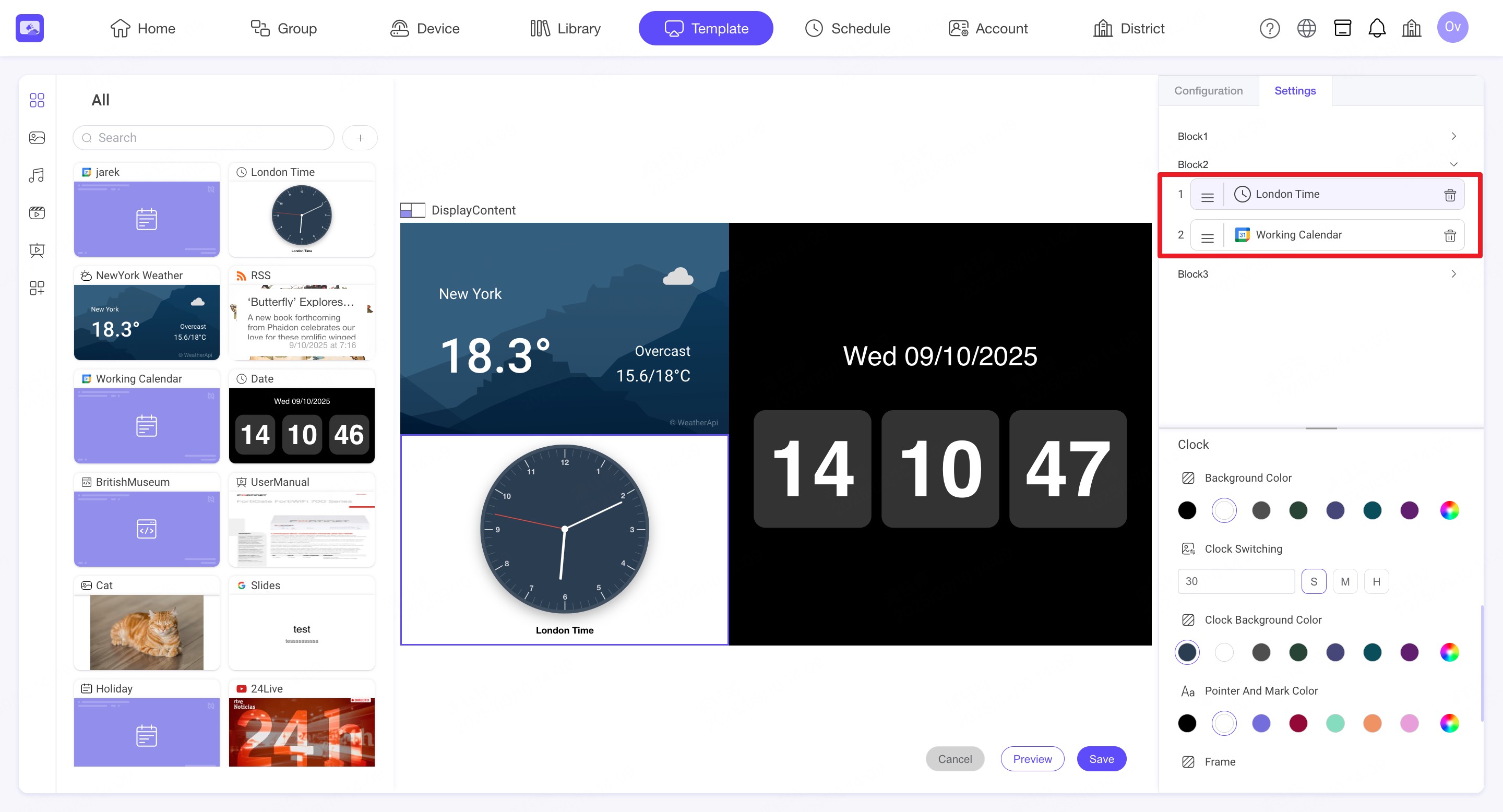The image size is (1503, 812).
Task: Select seconds unit S for Clock Switching
Action: click(1314, 581)
